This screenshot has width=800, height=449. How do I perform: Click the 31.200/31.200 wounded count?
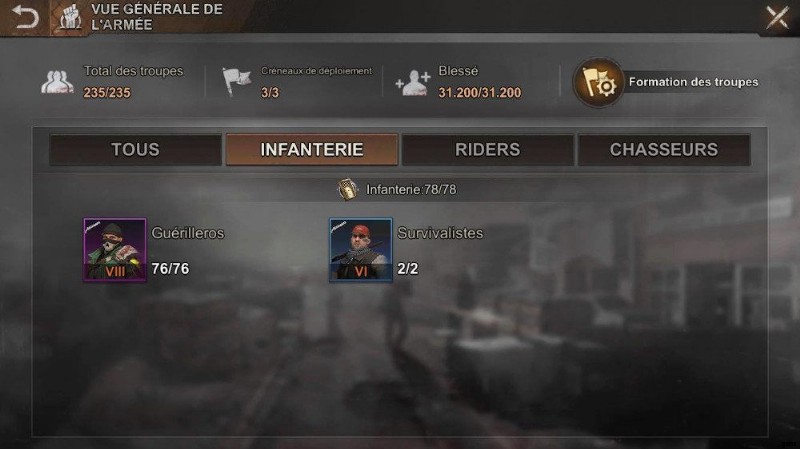pos(480,93)
